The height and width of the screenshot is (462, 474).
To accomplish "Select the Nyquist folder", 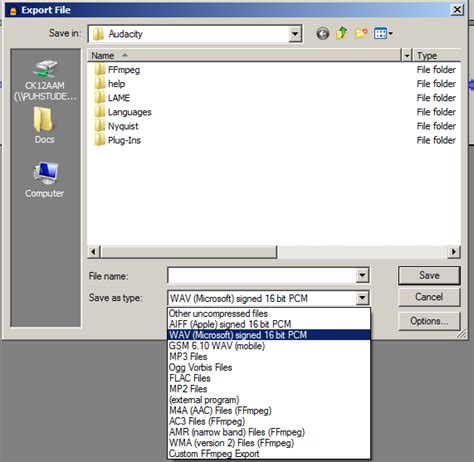I will 116,126.
